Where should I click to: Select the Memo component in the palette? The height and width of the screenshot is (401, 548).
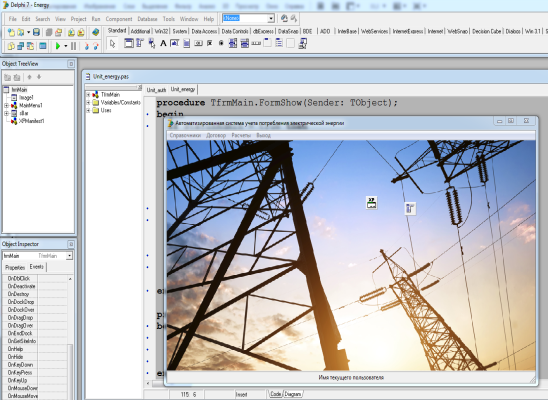click(x=187, y=43)
